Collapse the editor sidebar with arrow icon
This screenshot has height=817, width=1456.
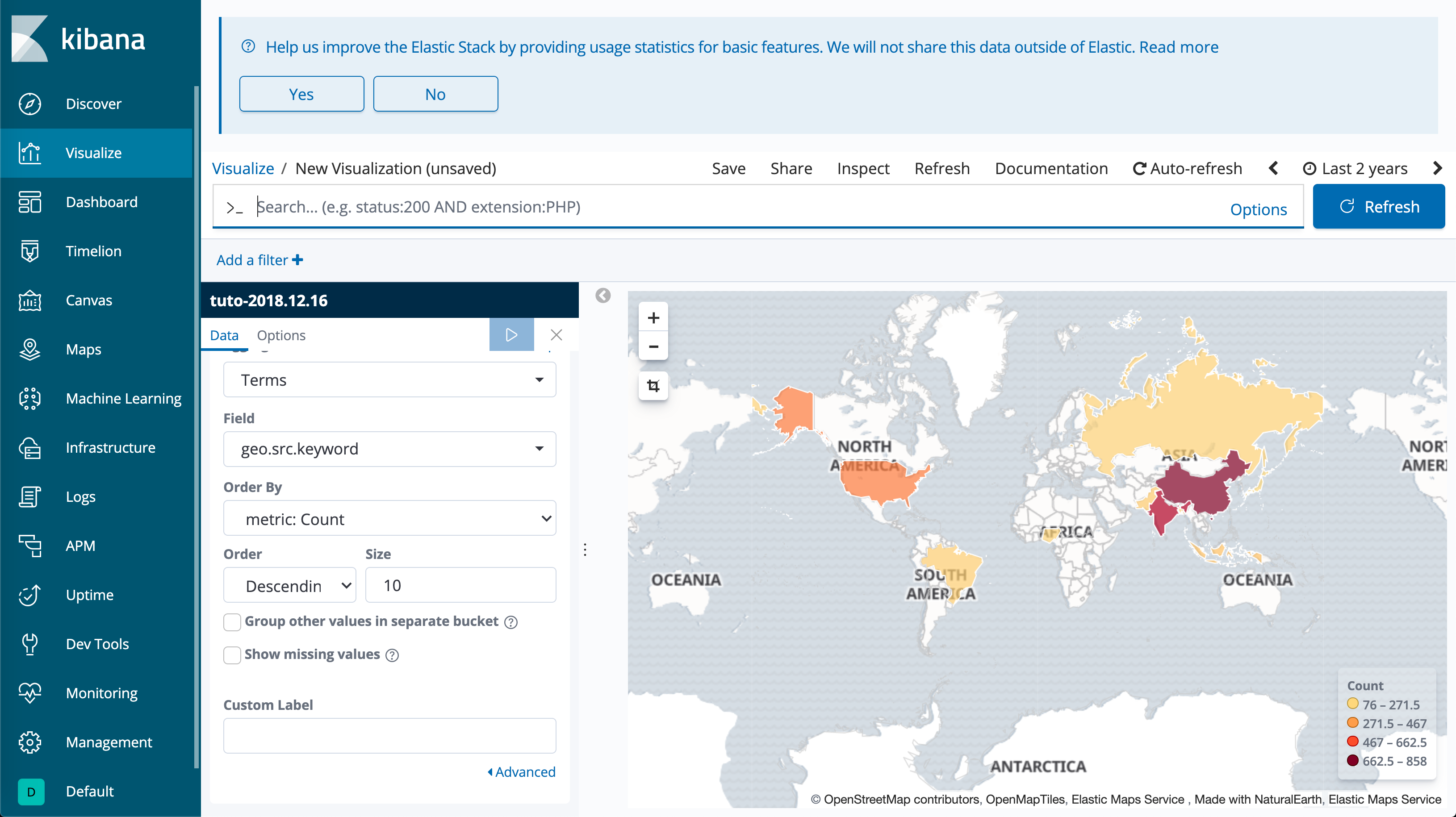point(603,296)
